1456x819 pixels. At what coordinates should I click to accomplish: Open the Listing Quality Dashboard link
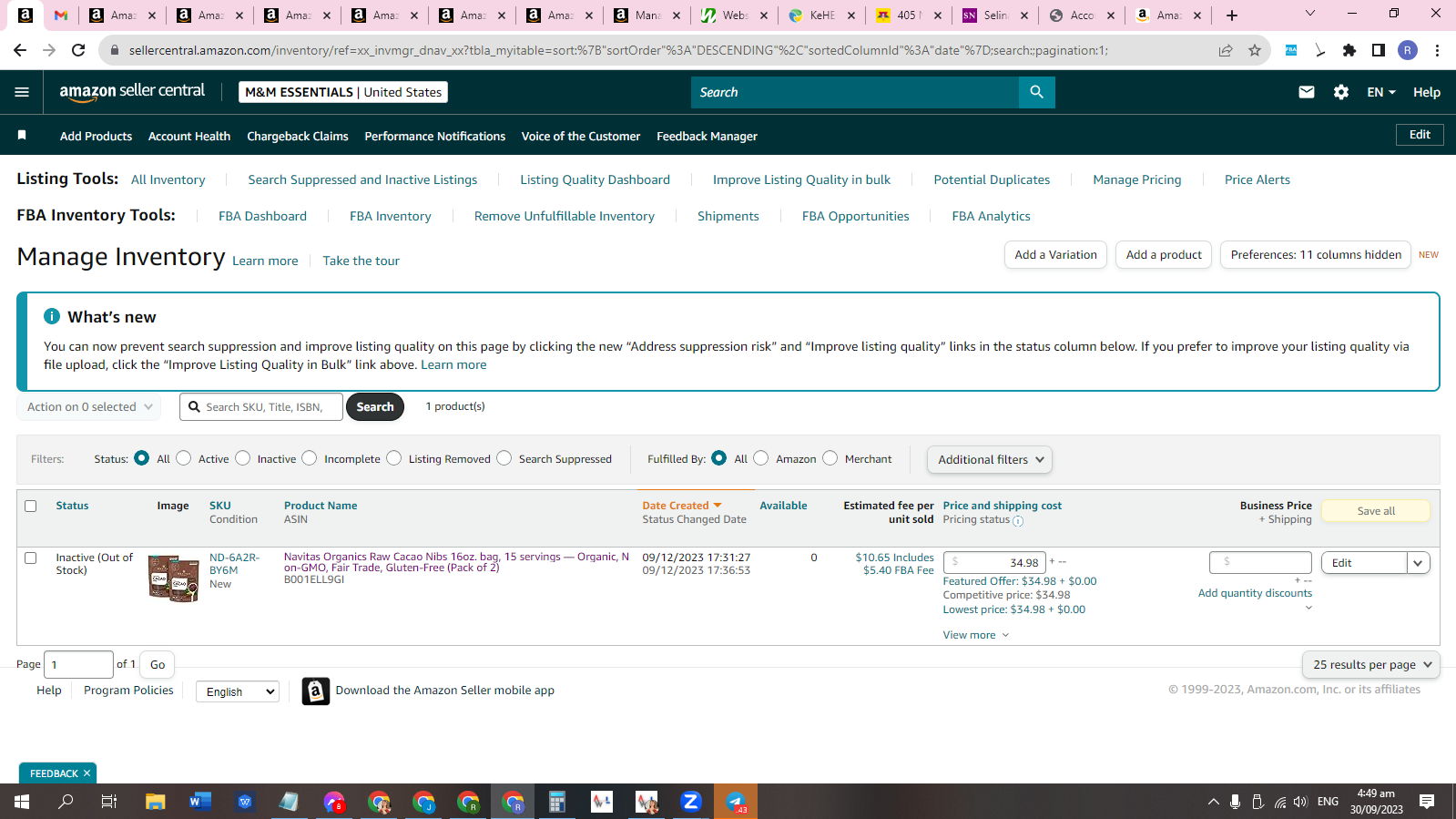pyautogui.click(x=595, y=179)
